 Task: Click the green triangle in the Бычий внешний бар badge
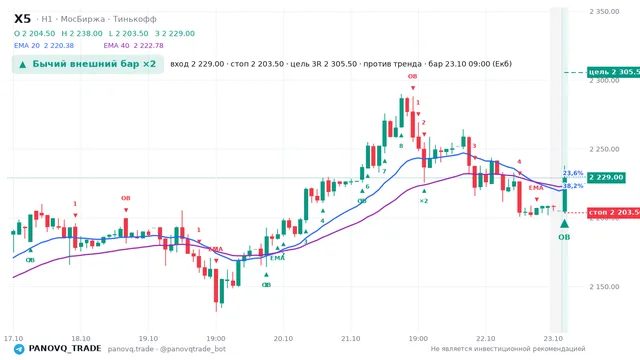point(23,64)
